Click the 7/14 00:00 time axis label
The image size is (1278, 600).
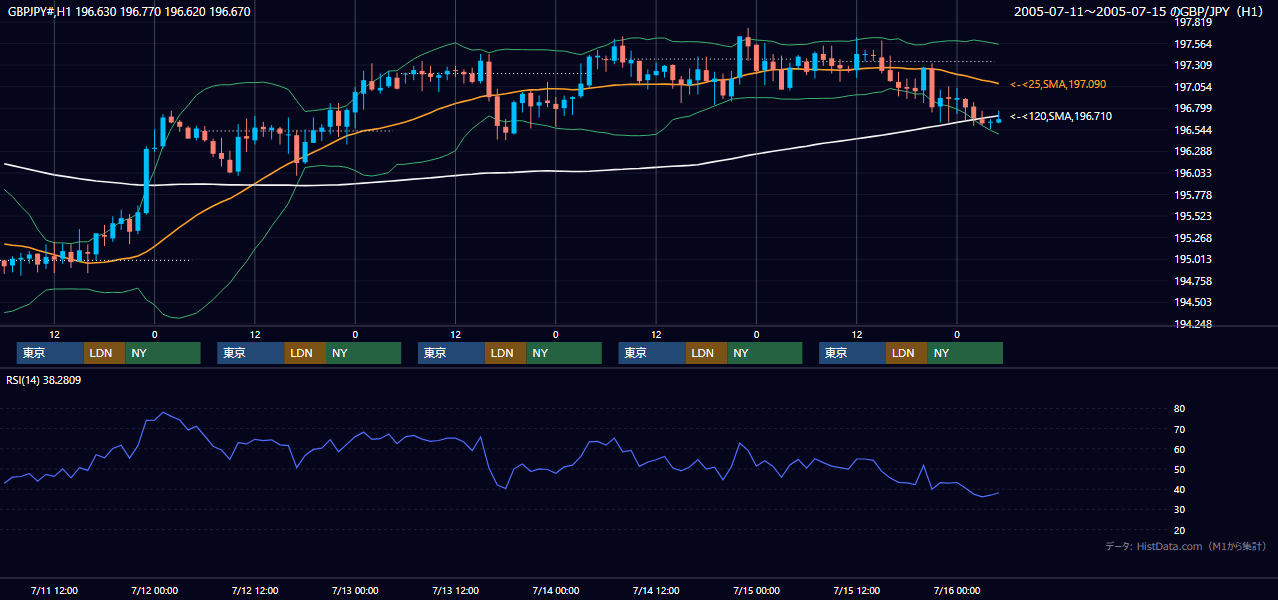[556, 590]
